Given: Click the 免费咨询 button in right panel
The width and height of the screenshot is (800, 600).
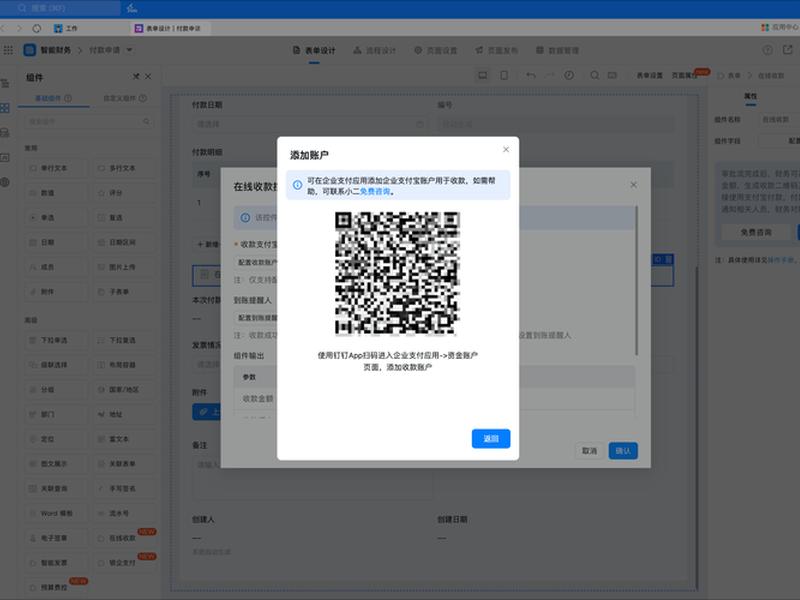Looking at the screenshot, I should pos(756,232).
